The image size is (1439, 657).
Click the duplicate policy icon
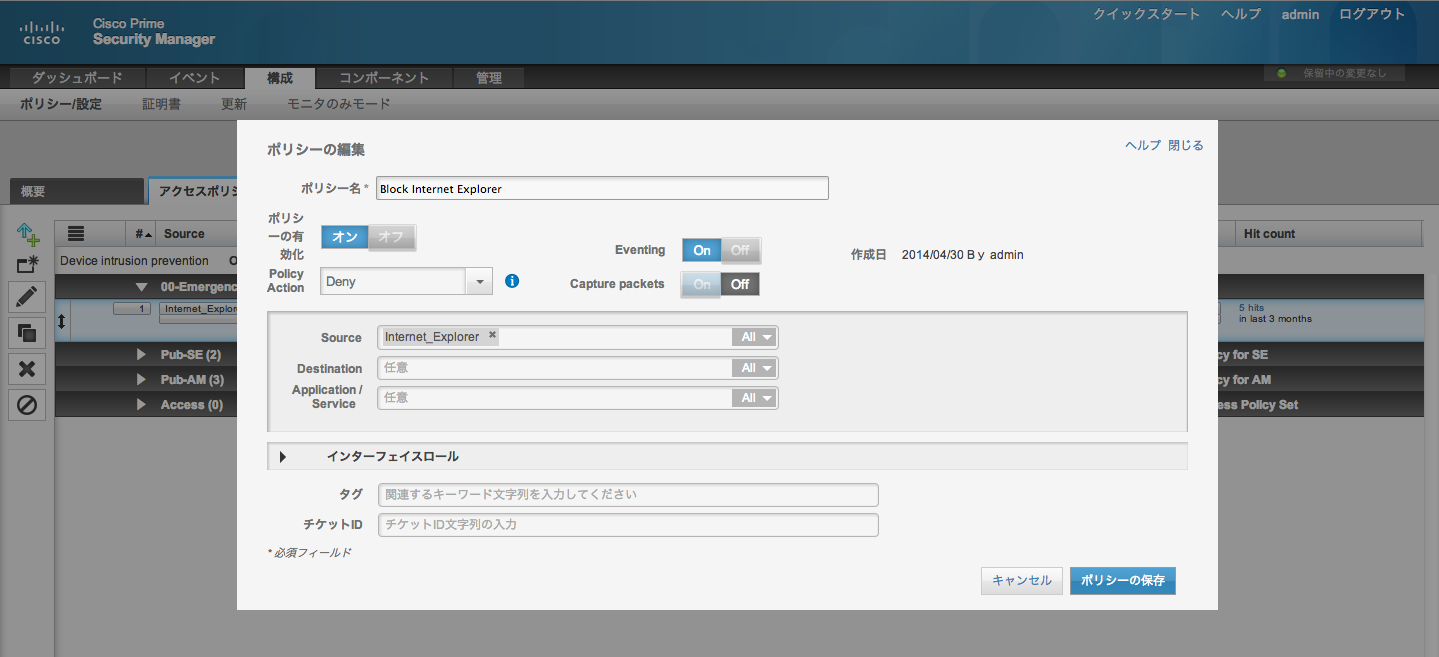[x=27, y=333]
